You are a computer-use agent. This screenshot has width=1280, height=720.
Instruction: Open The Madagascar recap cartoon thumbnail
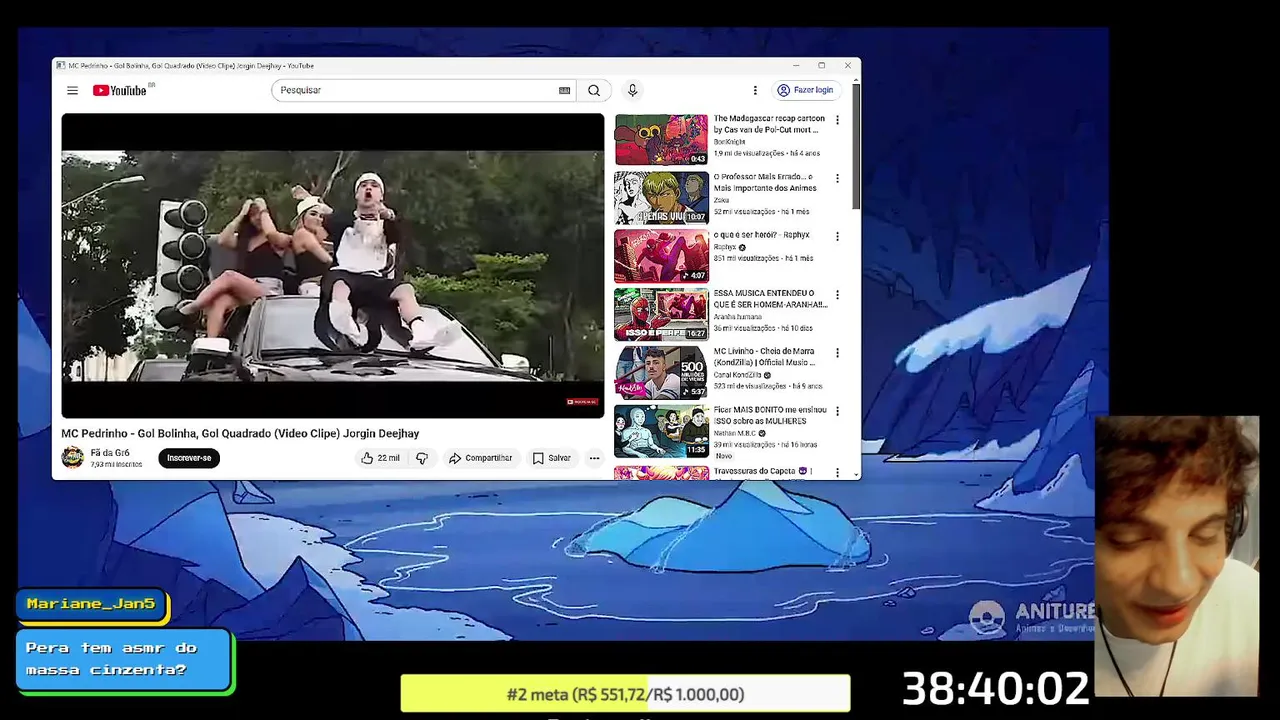tap(661, 139)
